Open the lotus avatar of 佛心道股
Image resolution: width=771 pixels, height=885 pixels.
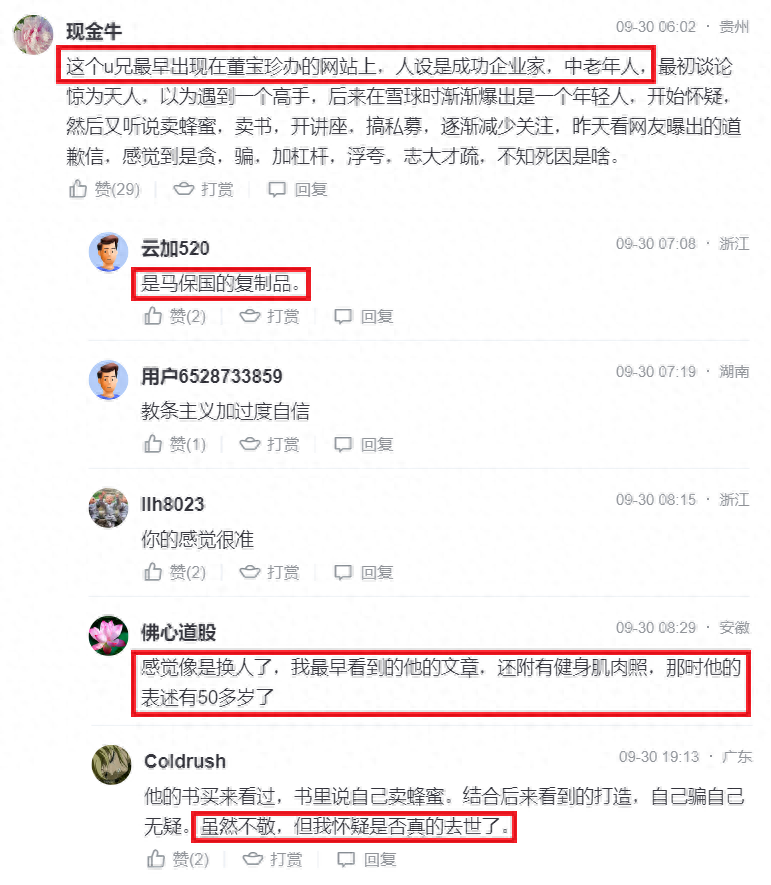coord(108,636)
